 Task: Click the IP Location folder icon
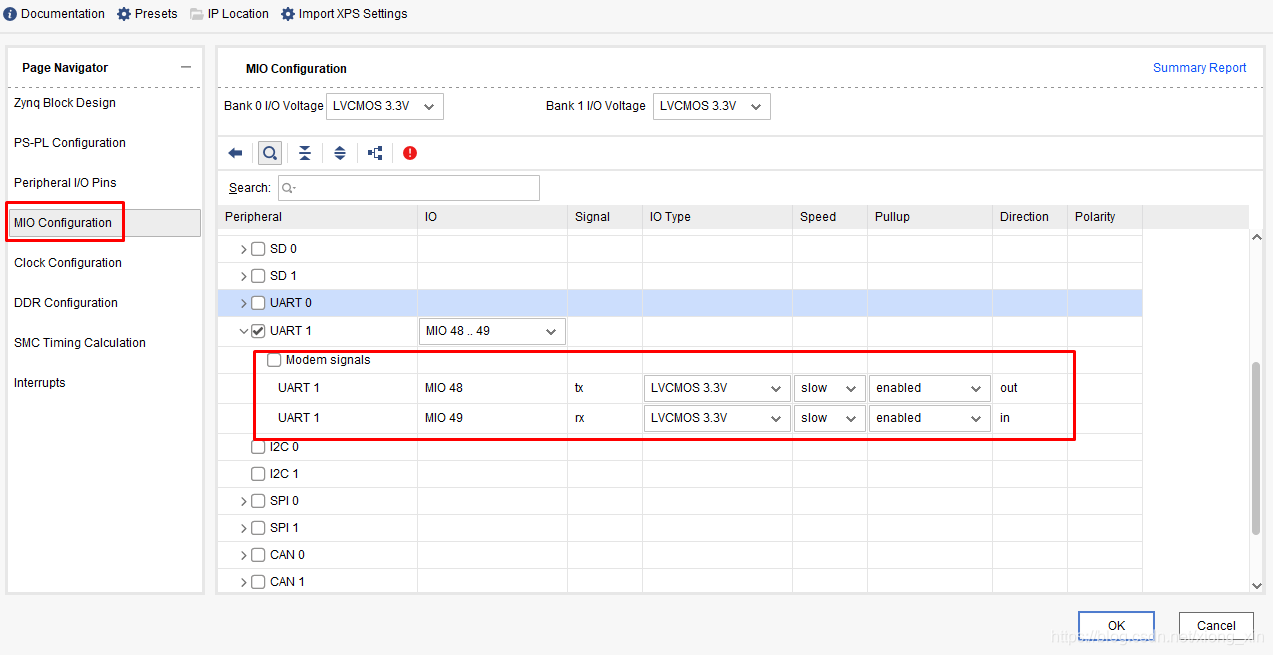(x=197, y=14)
